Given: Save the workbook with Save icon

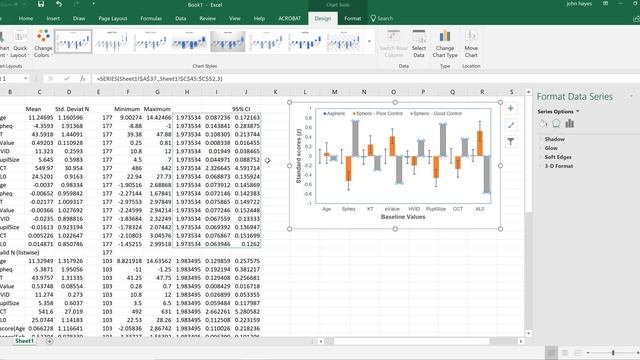Looking at the screenshot, I should [x=41, y=4].
